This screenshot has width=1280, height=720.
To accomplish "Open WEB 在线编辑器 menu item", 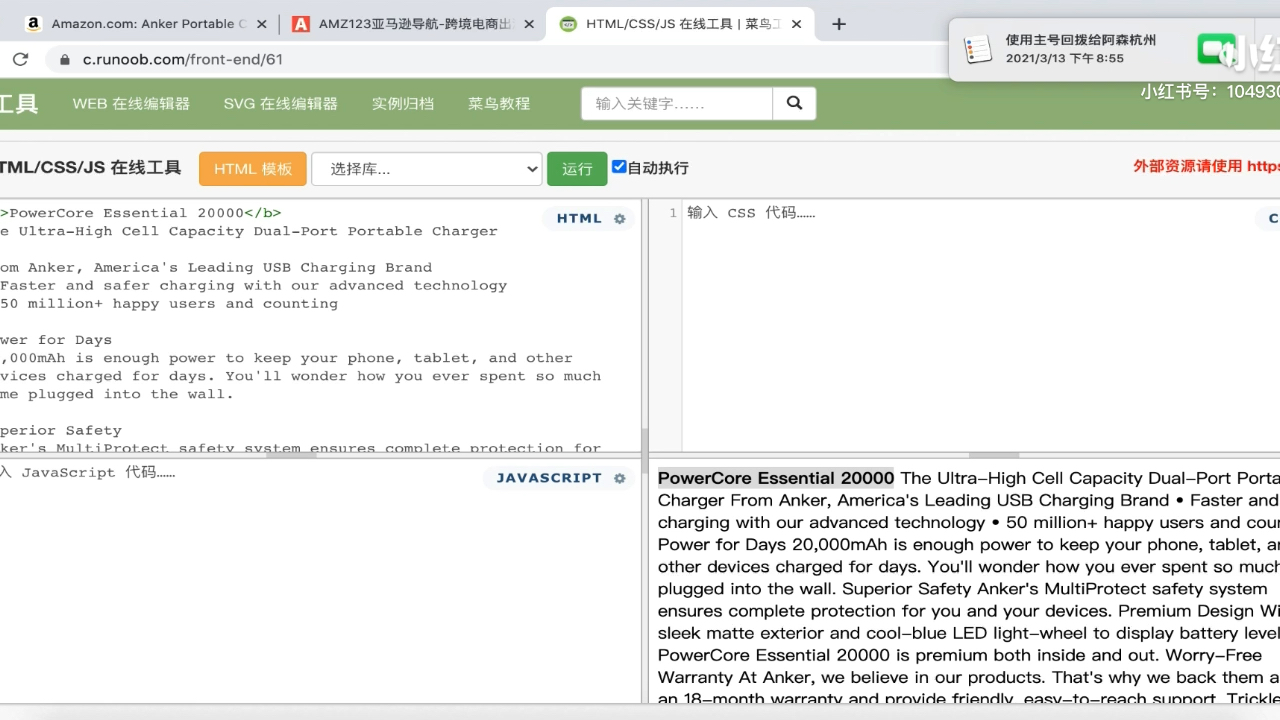I will click(x=131, y=103).
